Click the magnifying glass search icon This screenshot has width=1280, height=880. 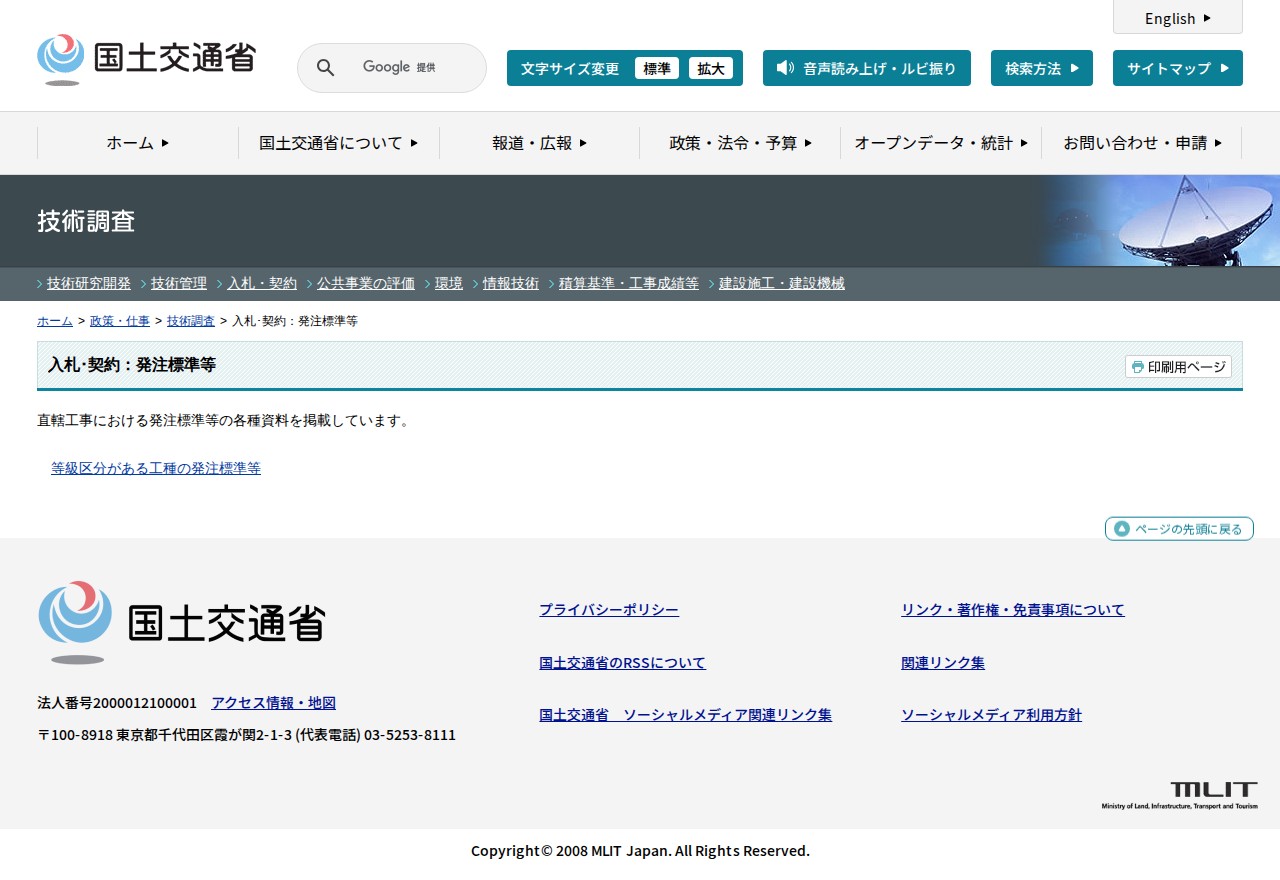(325, 68)
